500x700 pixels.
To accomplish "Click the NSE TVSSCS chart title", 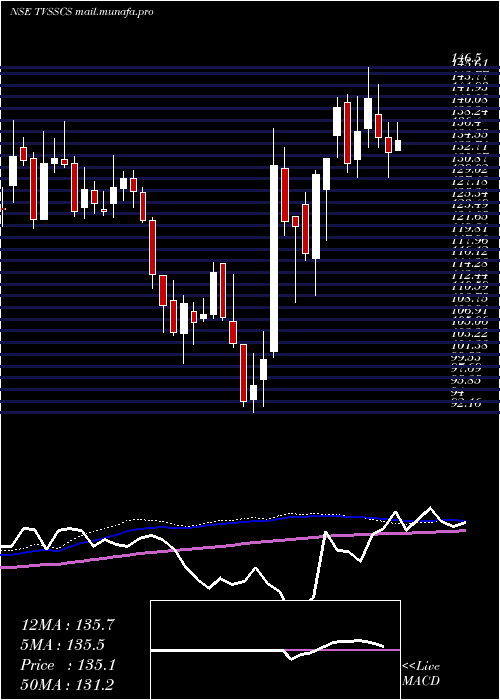I will (82, 12).
